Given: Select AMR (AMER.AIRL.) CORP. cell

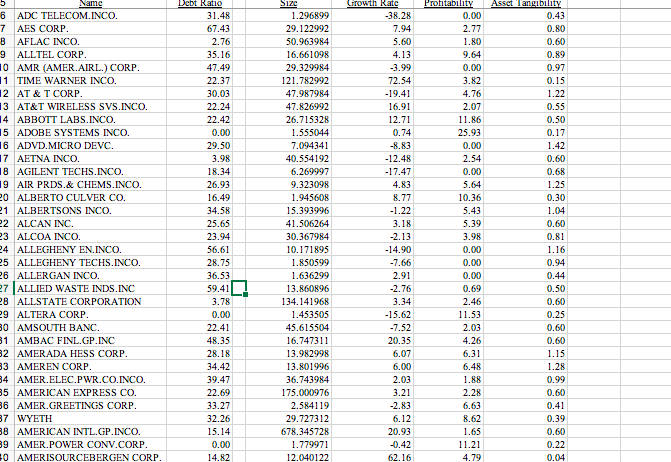Looking at the screenshot, I should [x=91, y=68].
